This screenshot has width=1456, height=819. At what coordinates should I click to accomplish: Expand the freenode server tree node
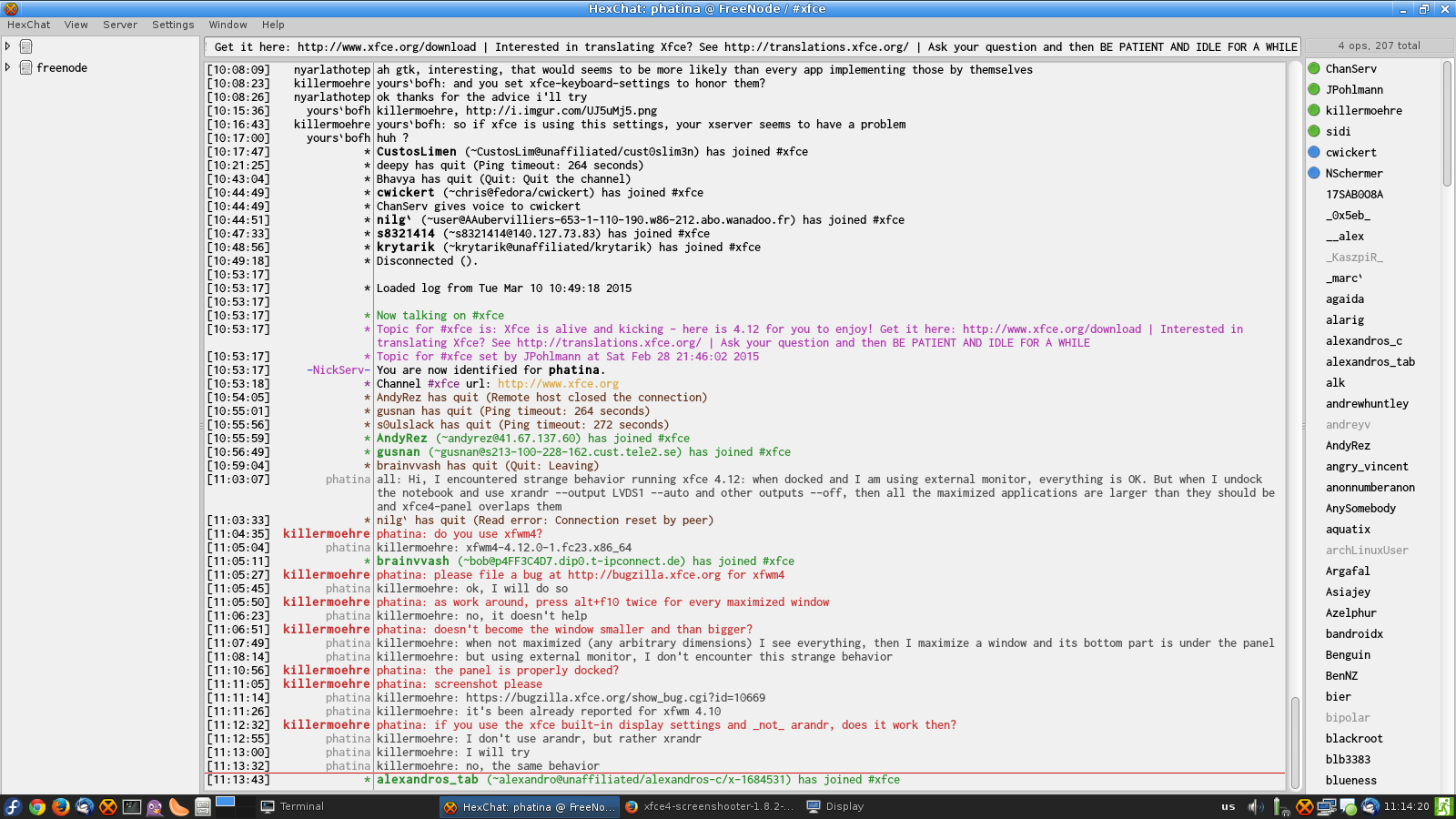[8, 67]
